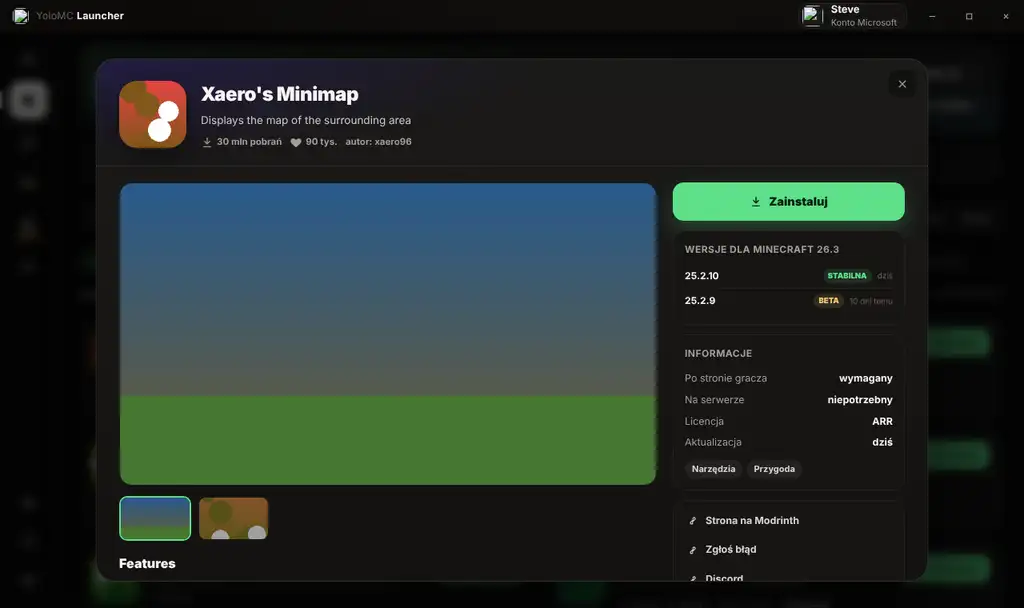Click the 'dziś' value next to Aktualizacja
Viewport: 1024px width, 608px height.
coord(882,442)
